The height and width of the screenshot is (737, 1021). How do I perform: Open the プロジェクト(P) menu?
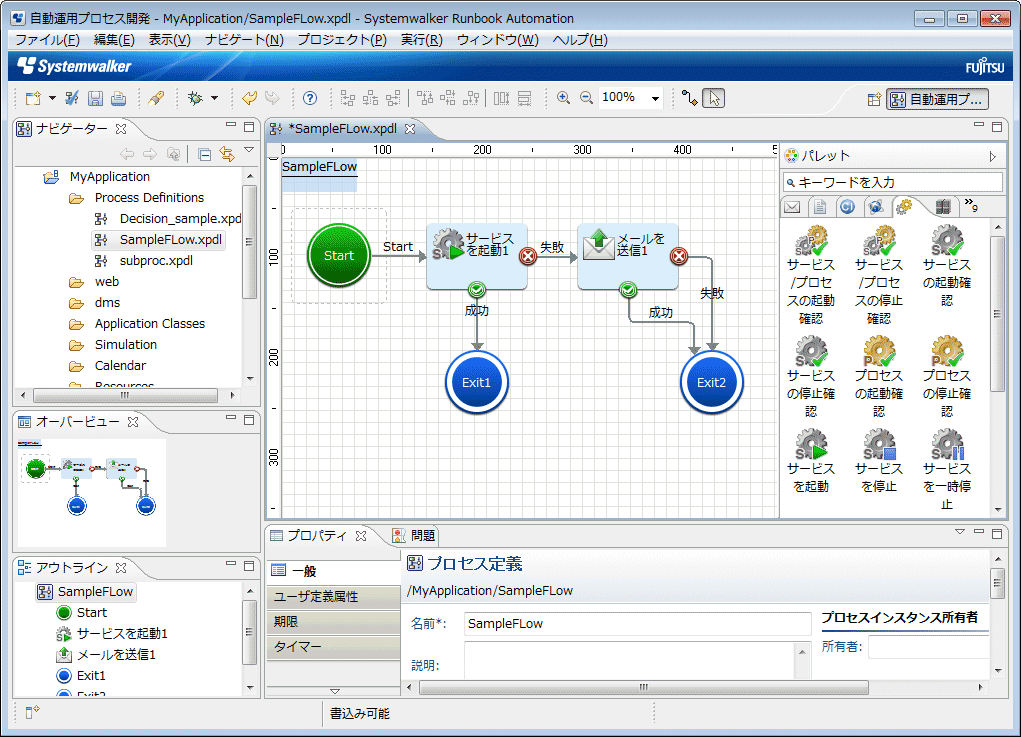point(341,40)
